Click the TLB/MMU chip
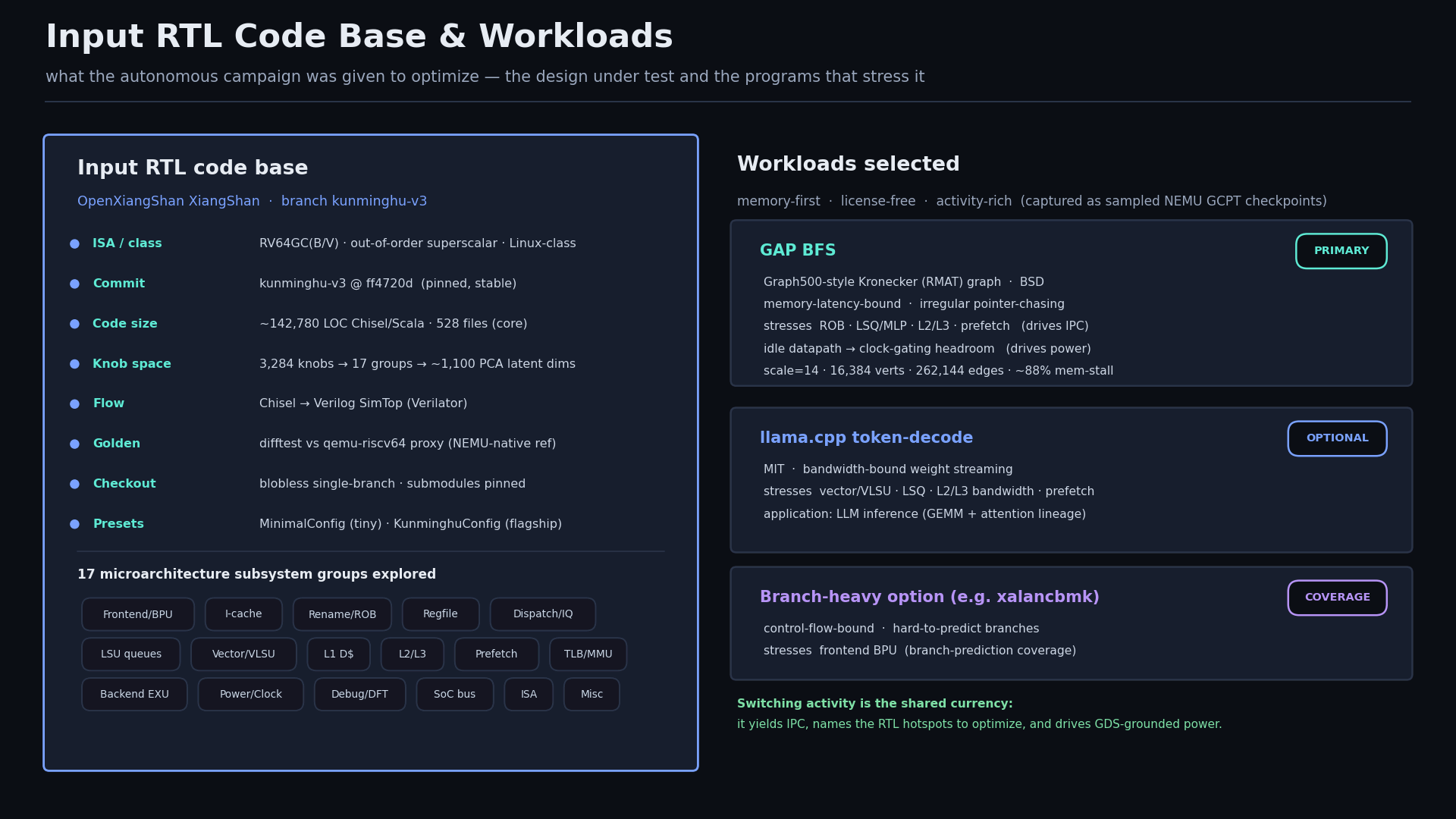 click(x=588, y=654)
